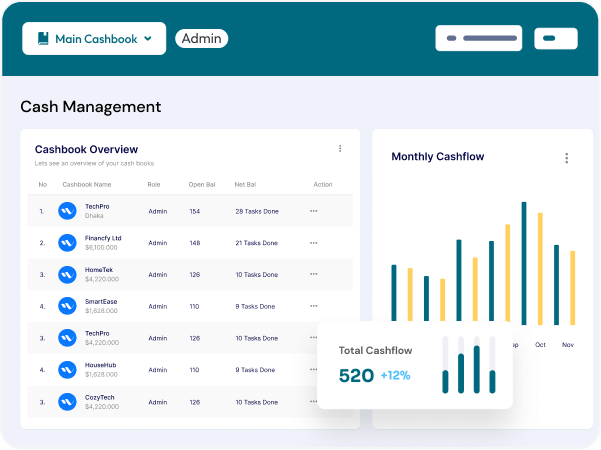Screen dimensions: 601x450
Task: Click the Cashbook Name column header
Action: (x=85, y=185)
